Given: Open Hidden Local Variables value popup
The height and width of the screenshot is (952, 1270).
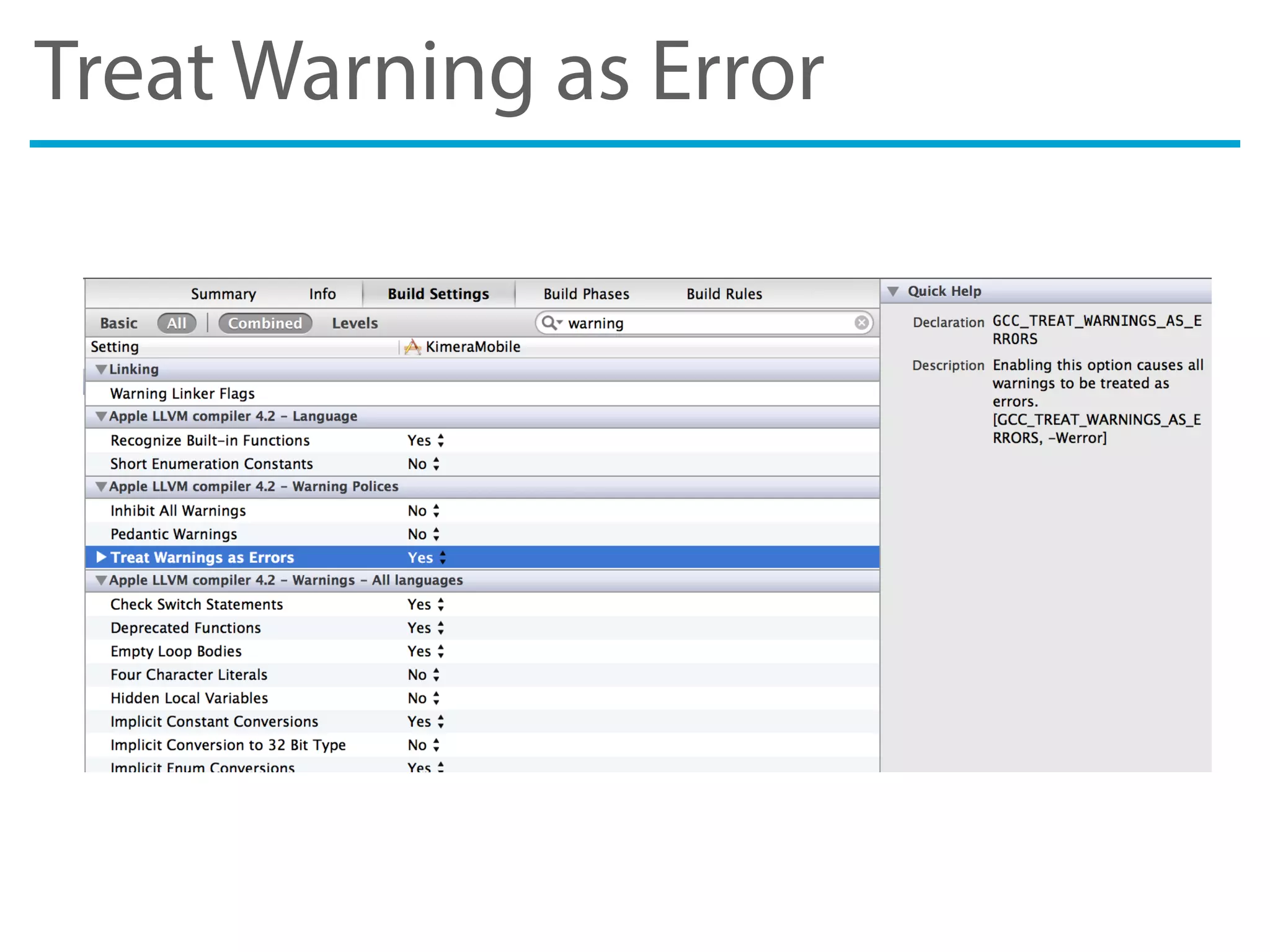Looking at the screenshot, I should pos(424,699).
